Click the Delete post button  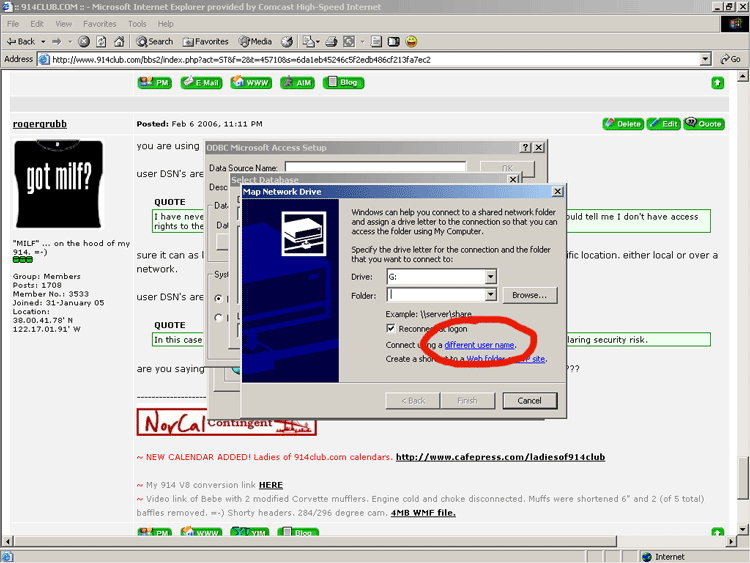tap(623, 124)
